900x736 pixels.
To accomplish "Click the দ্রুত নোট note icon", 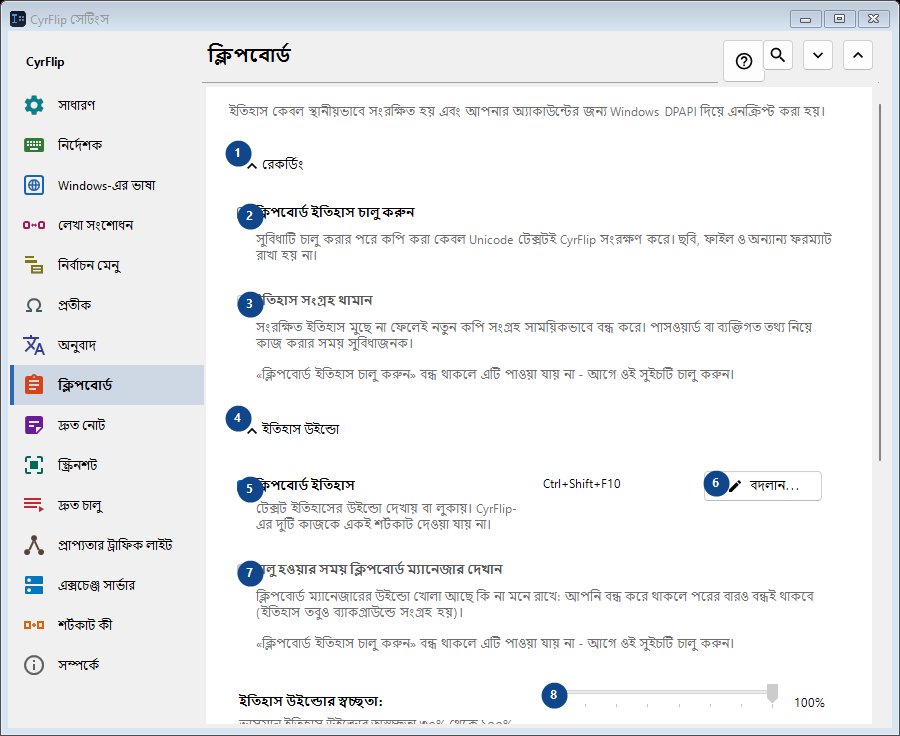I will coord(34,425).
